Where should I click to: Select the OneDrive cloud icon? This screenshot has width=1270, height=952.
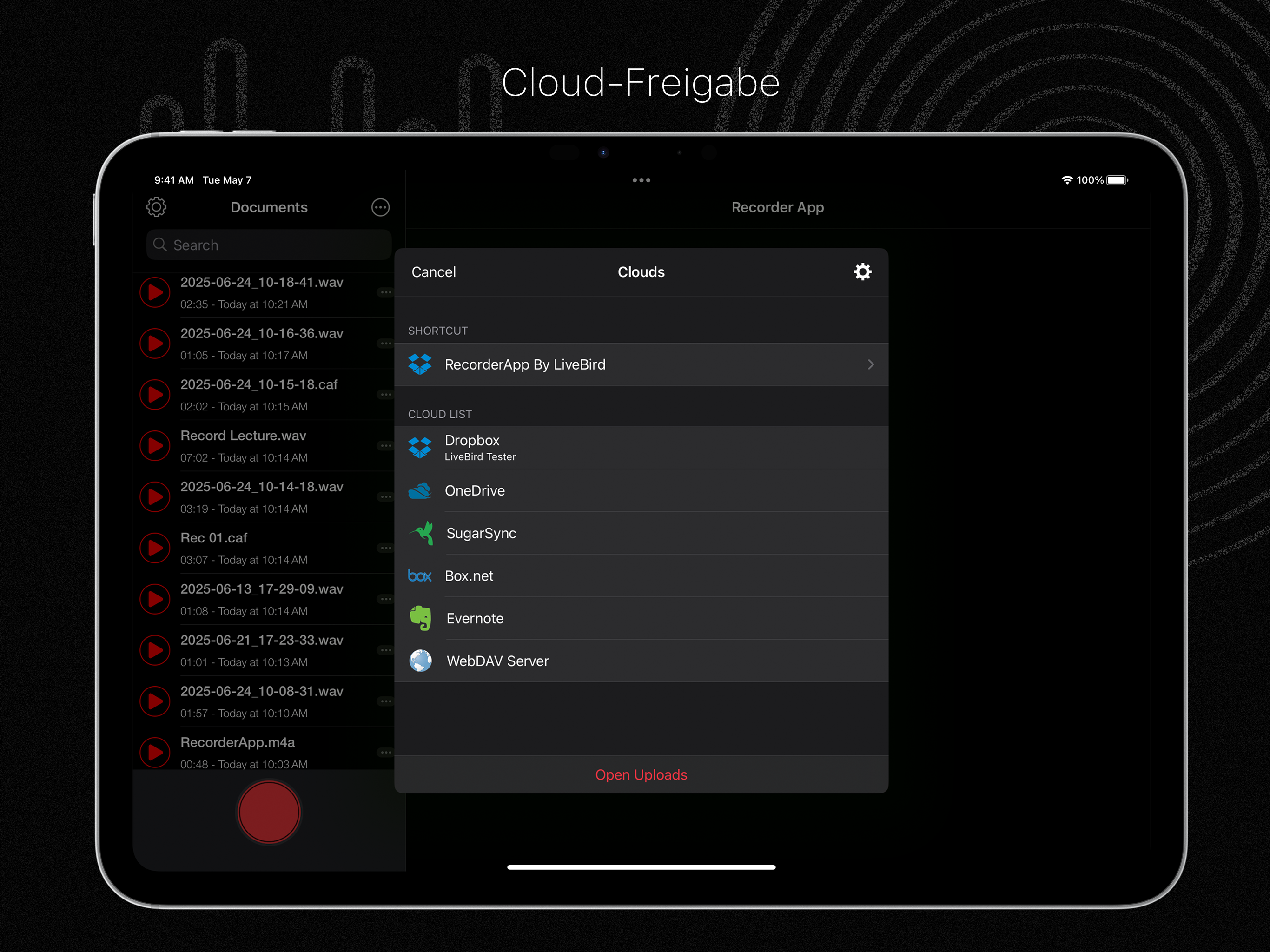tap(420, 491)
